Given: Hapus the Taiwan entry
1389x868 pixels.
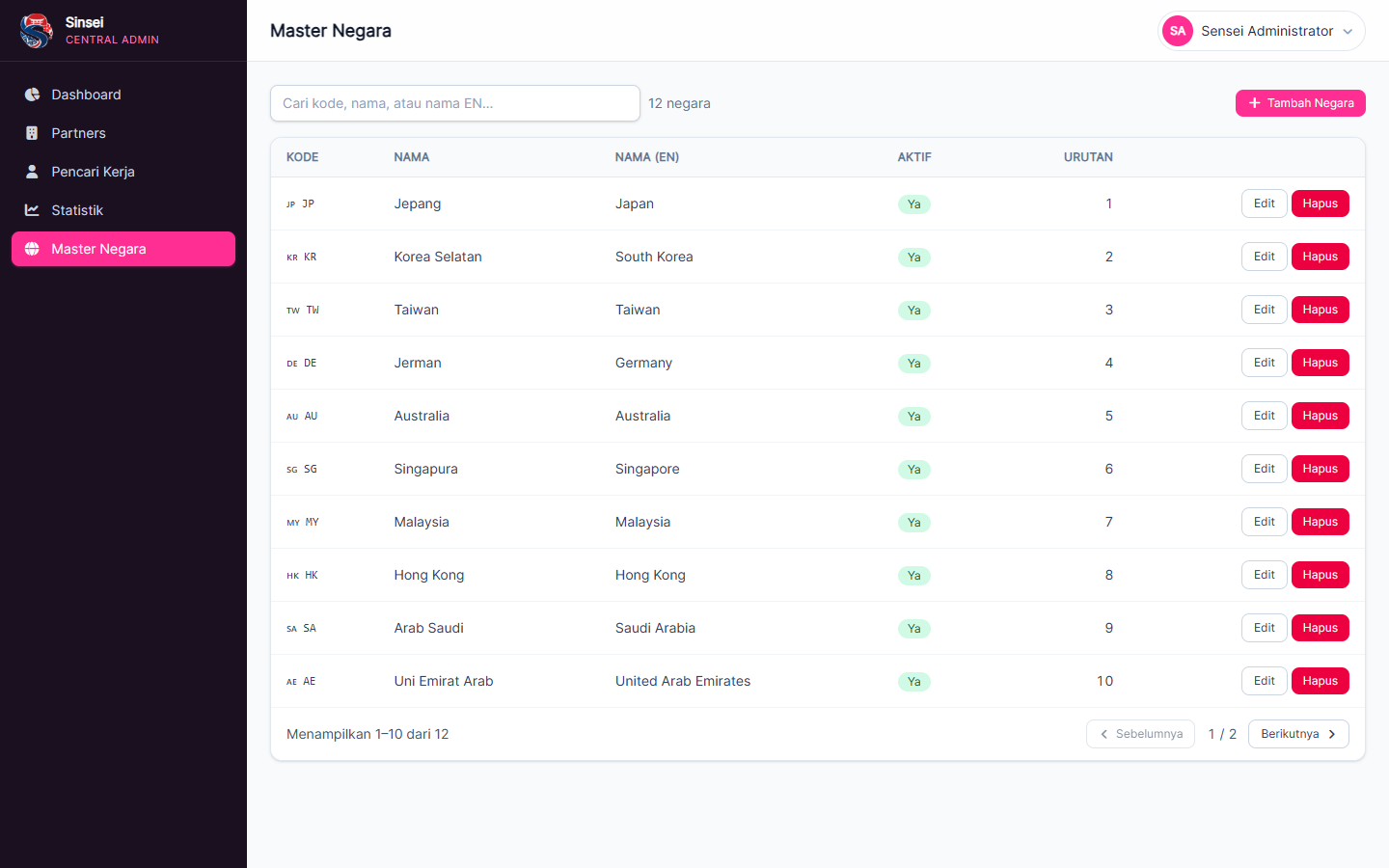Looking at the screenshot, I should coord(1321,310).
